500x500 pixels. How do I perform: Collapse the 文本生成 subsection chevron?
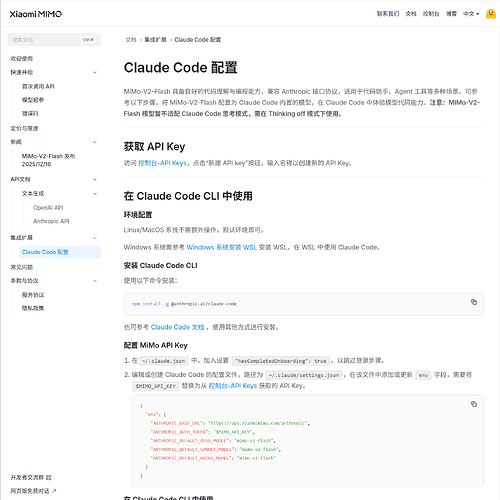click(95, 193)
